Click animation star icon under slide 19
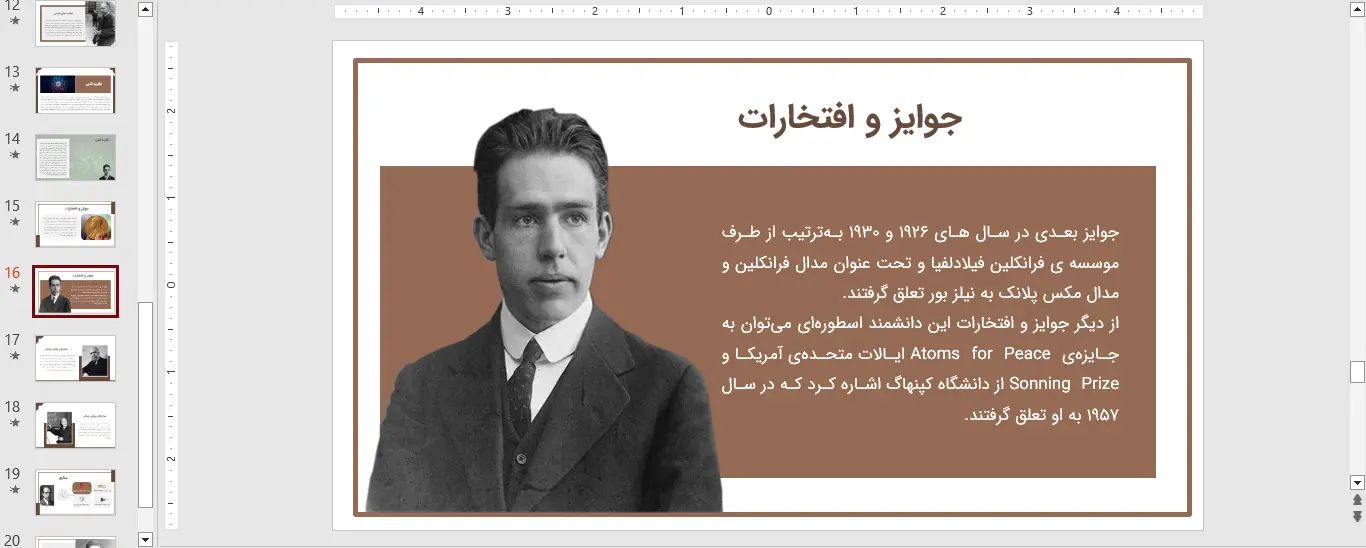The height and width of the screenshot is (548, 1366). tap(14, 490)
